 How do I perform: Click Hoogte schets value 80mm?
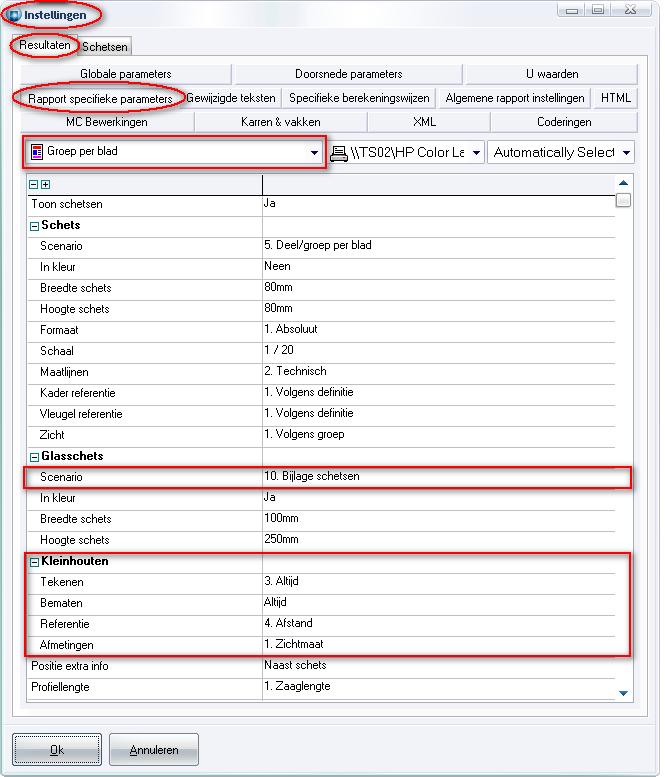click(278, 308)
